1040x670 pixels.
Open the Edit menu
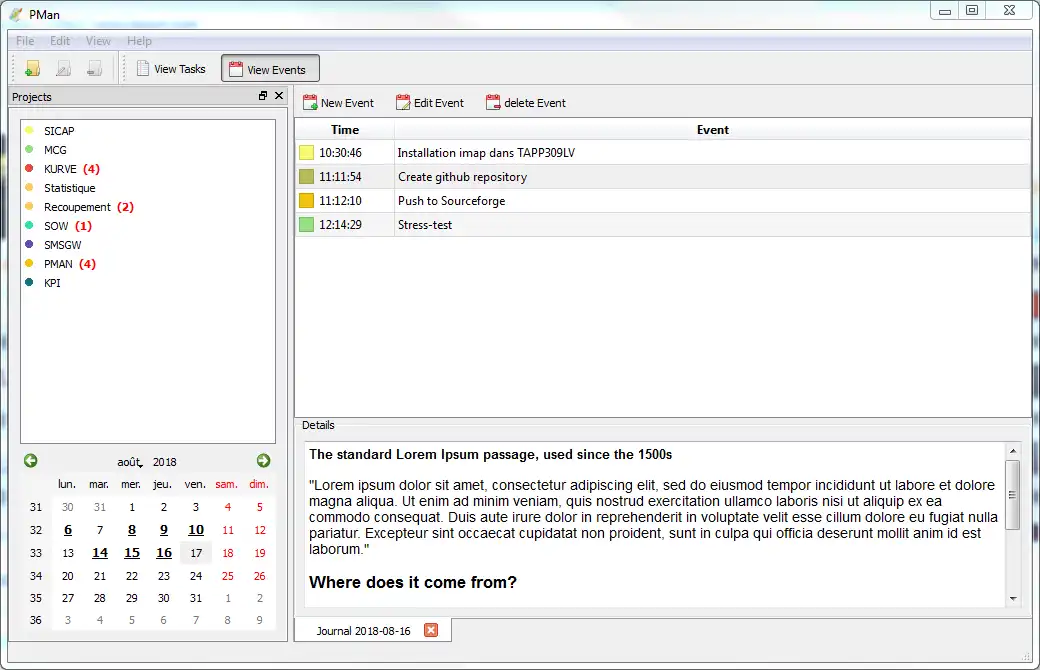[x=60, y=40]
